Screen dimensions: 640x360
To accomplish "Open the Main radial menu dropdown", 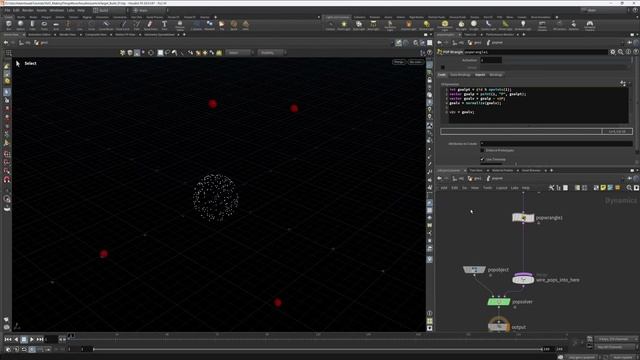I will [149, 10].
